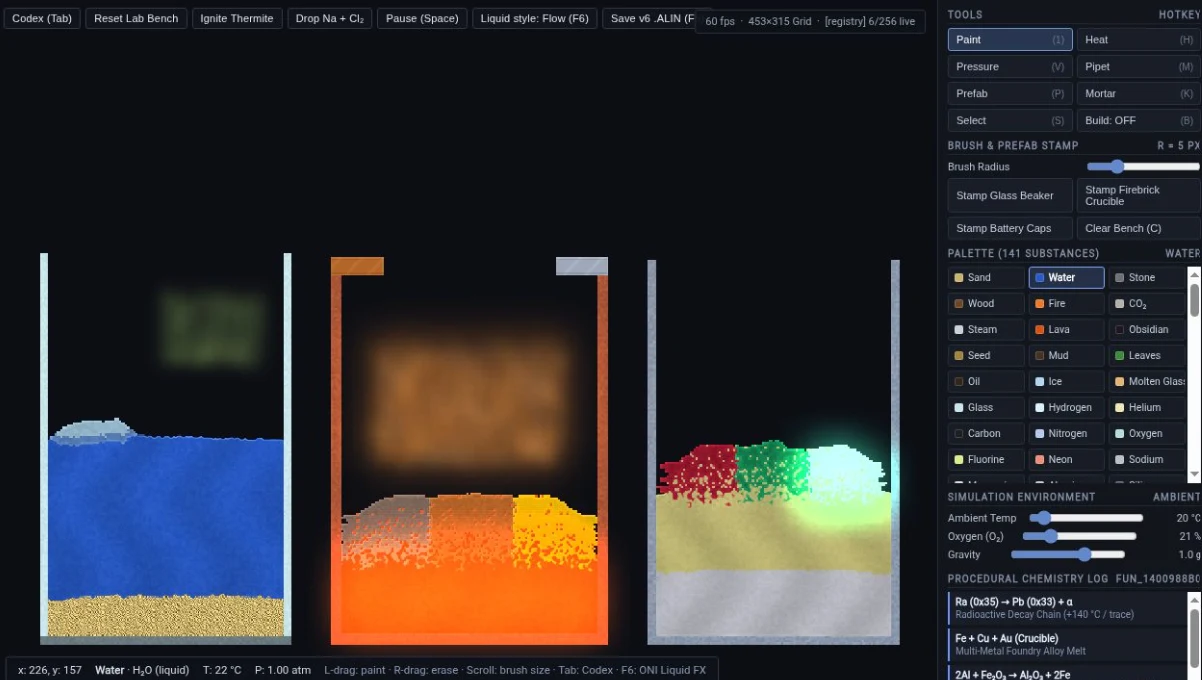Screen dimensions: 1202x680
Task: Pick Water from the palette
Action: coord(1066,277)
